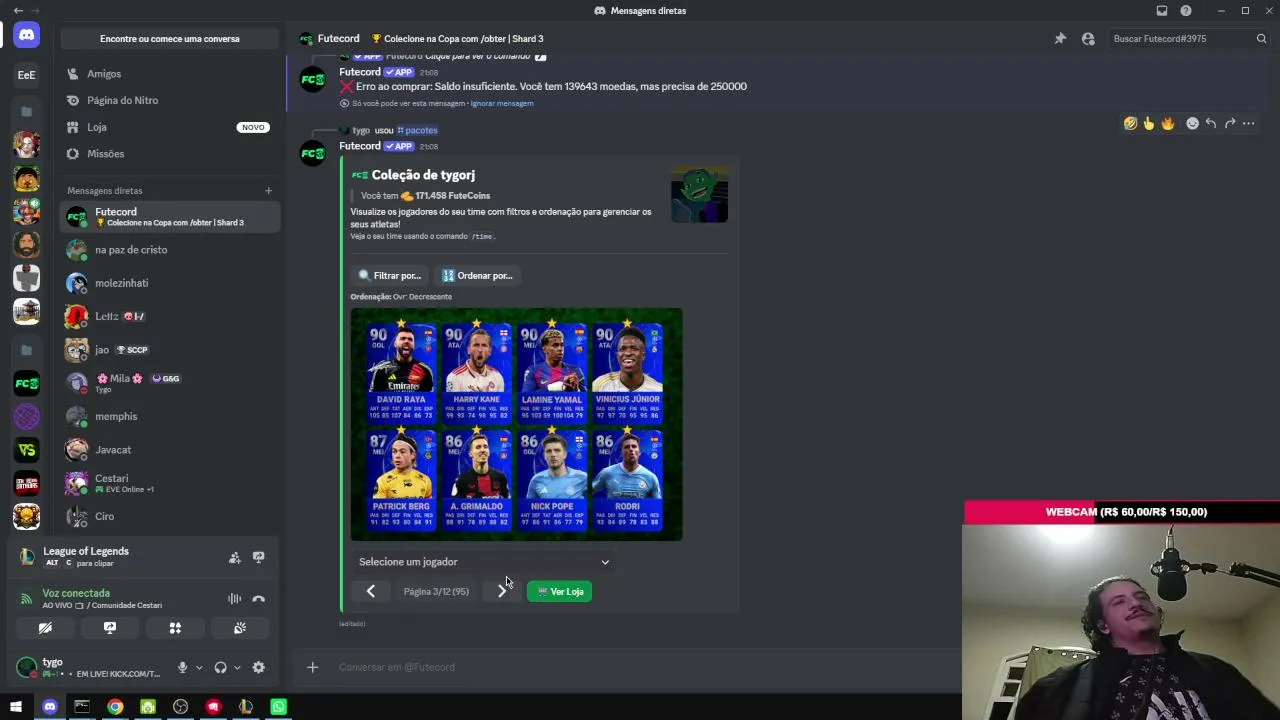Enlarge the player cards collection image

pyautogui.click(x=516, y=425)
